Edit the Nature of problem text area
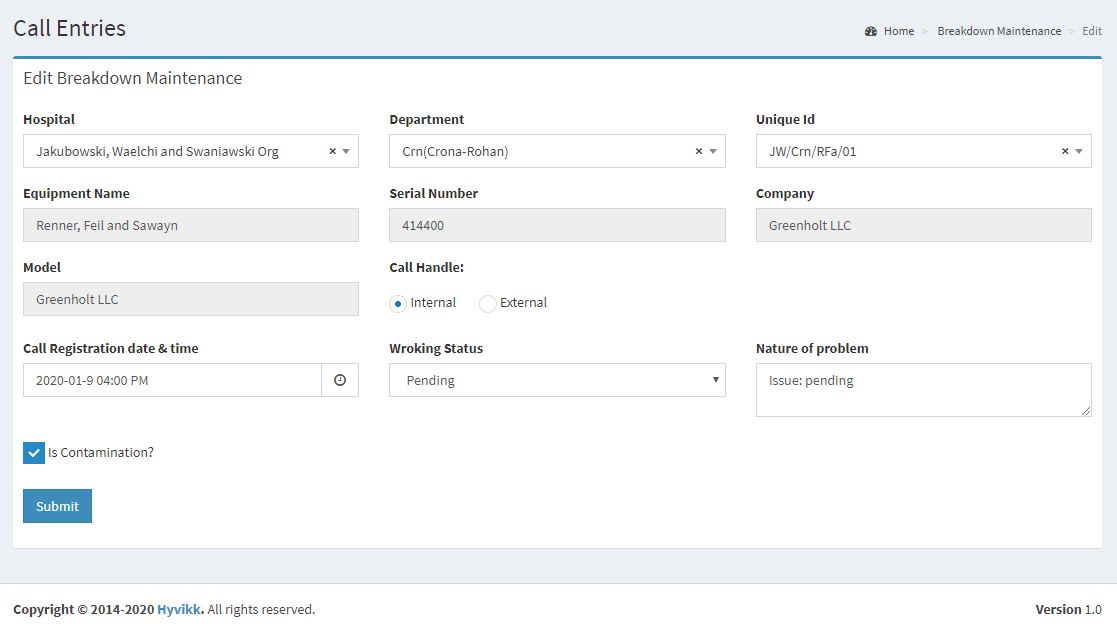This screenshot has width=1117, height=631. (923, 389)
